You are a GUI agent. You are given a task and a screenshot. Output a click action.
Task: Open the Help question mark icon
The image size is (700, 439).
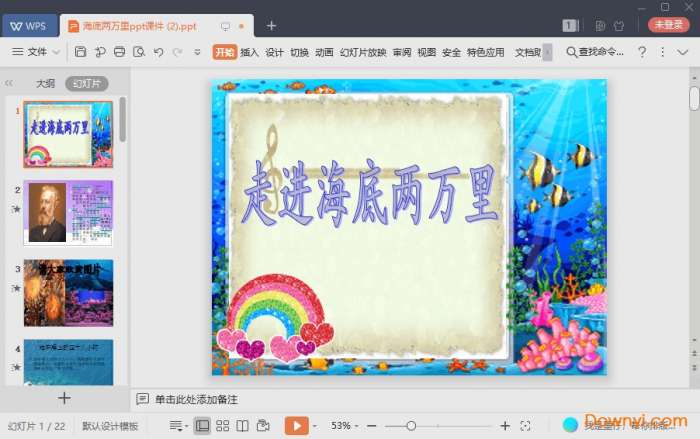pos(641,52)
